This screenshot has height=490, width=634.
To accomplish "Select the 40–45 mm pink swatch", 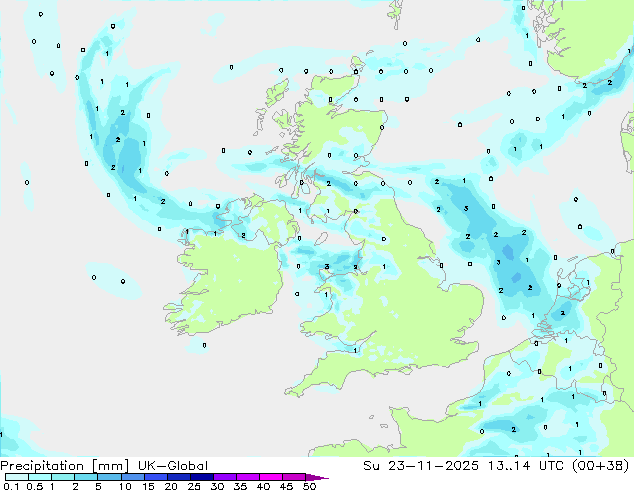I will point(271,477).
